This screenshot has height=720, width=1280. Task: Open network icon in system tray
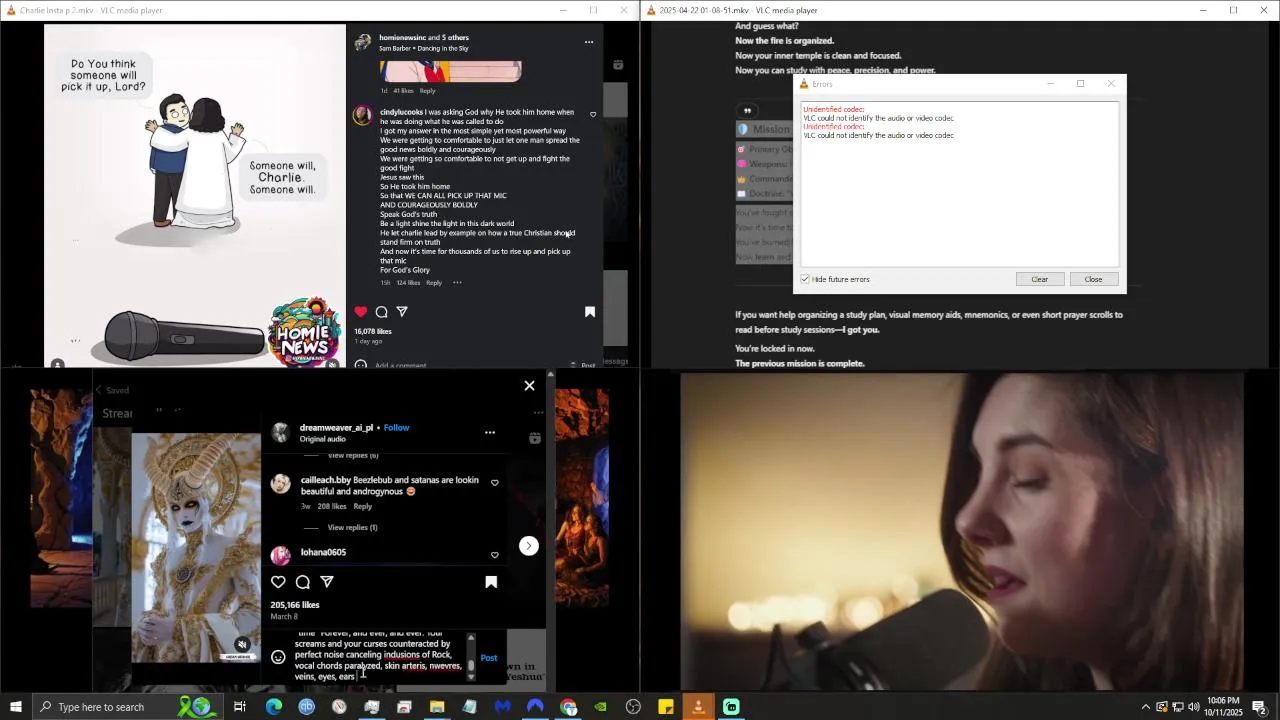point(1178,707)
